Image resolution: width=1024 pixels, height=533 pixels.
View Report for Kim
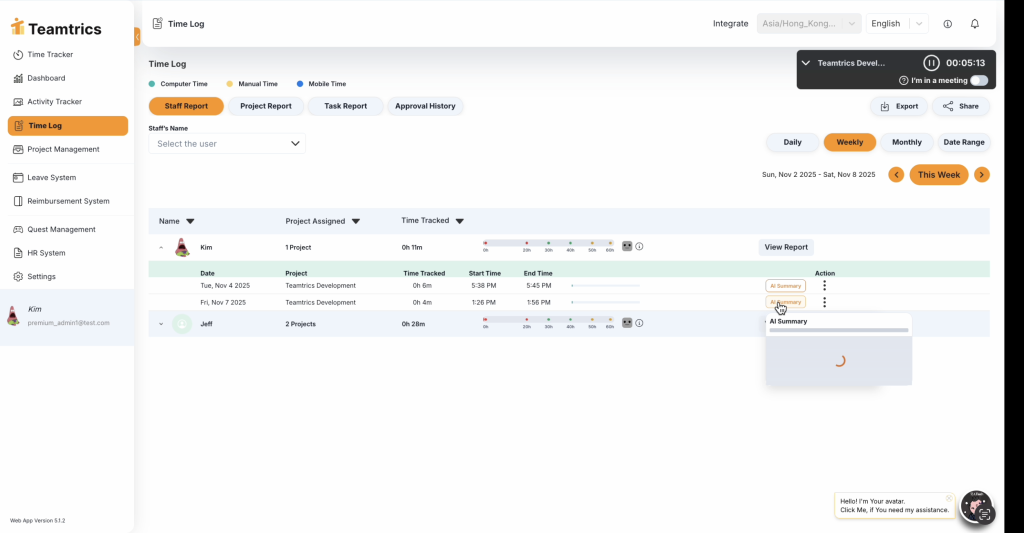(786, 247)
